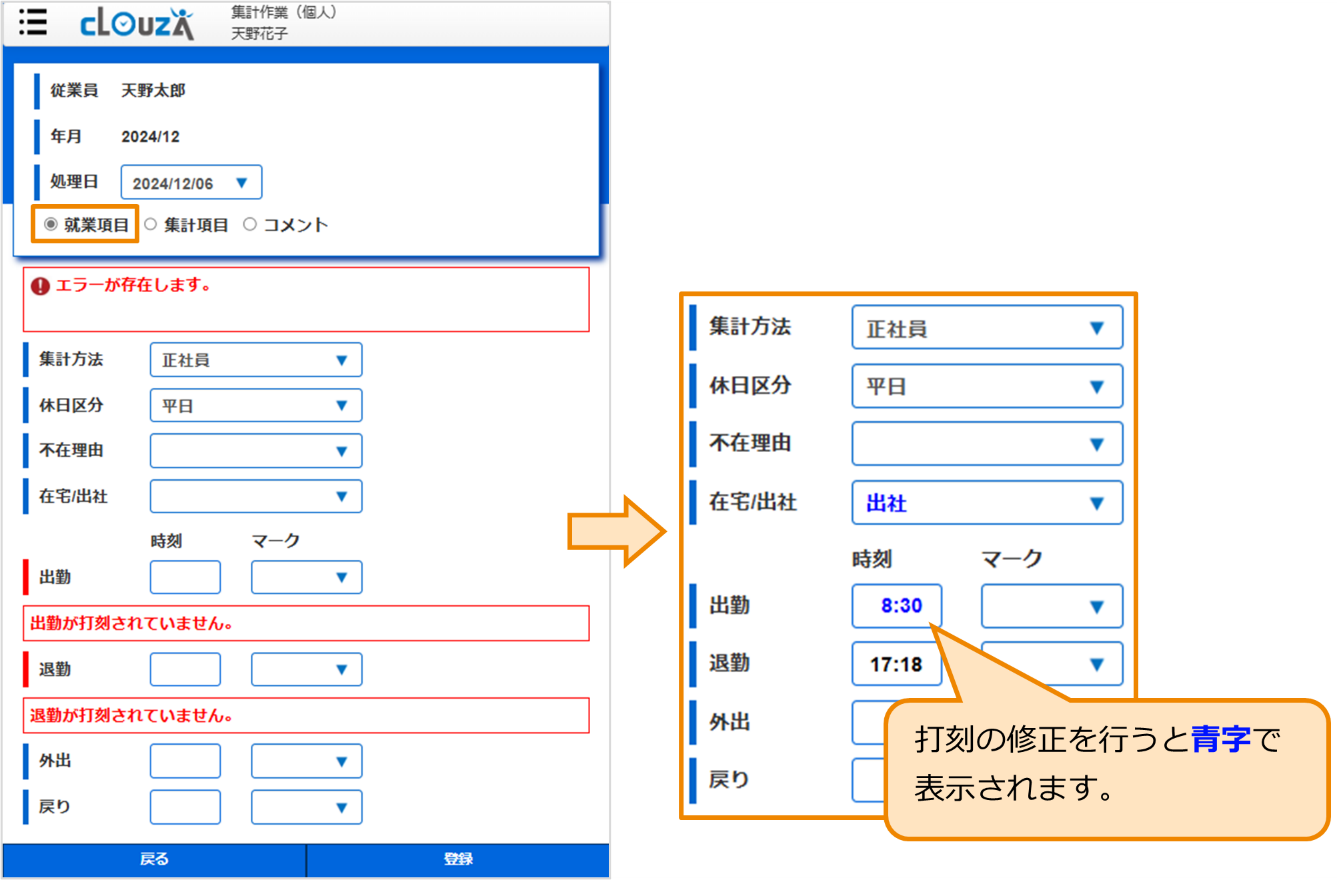Open the hamburger menu icon
The width and height of the screenshot is (1337, 880).
(32, 22)
